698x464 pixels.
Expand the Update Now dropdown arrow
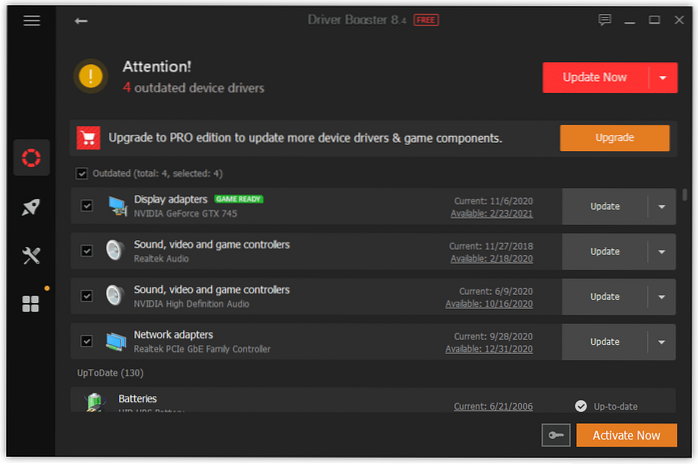point(663,77)
